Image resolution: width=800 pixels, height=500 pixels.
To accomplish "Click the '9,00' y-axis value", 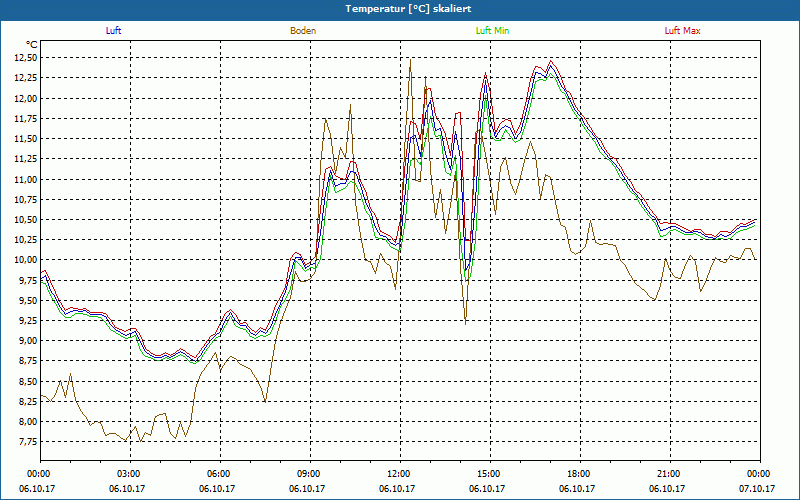I will (x=28, y=341).
